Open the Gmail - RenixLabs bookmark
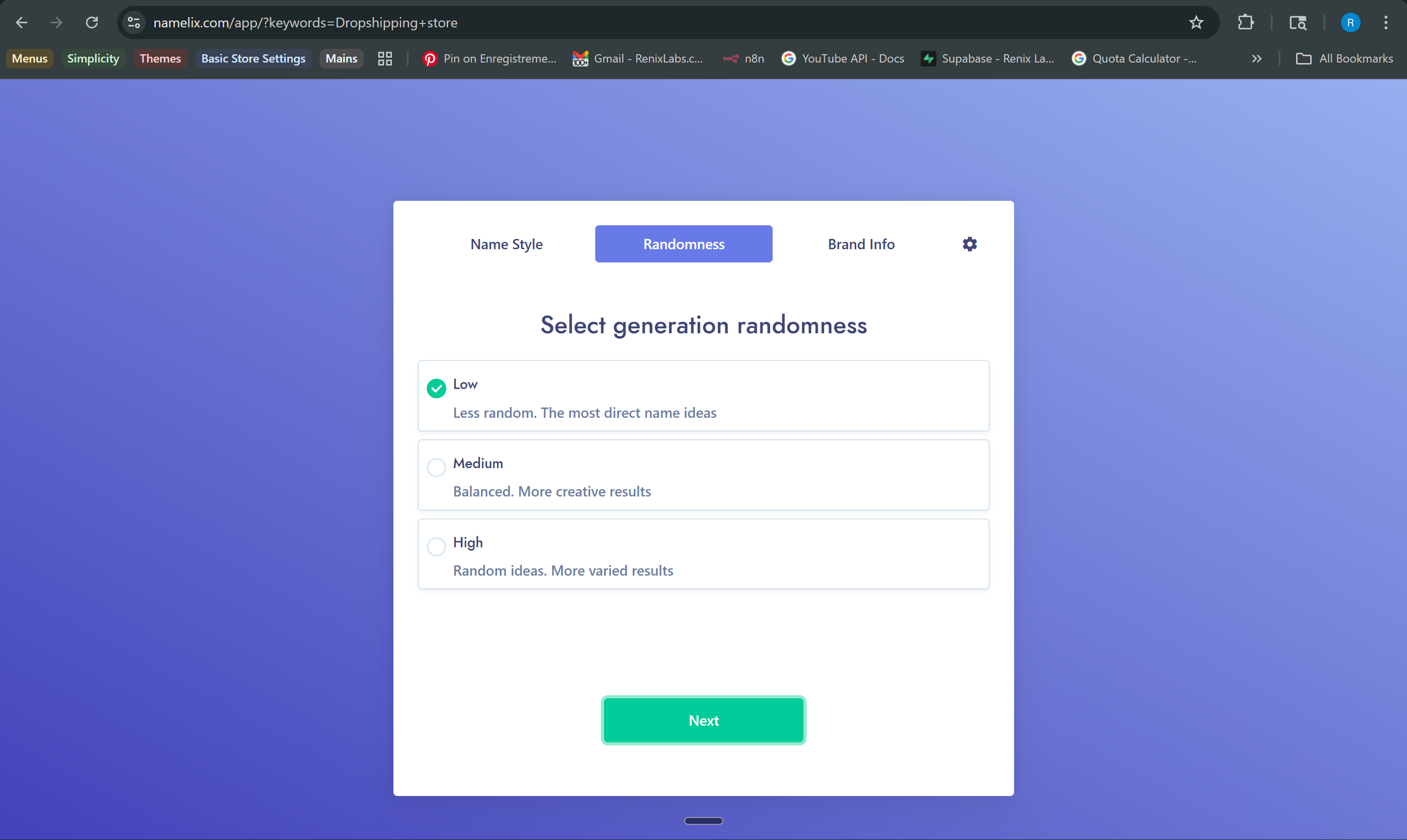This screenshot has width=1407, height=840. (x=638, y=58)
